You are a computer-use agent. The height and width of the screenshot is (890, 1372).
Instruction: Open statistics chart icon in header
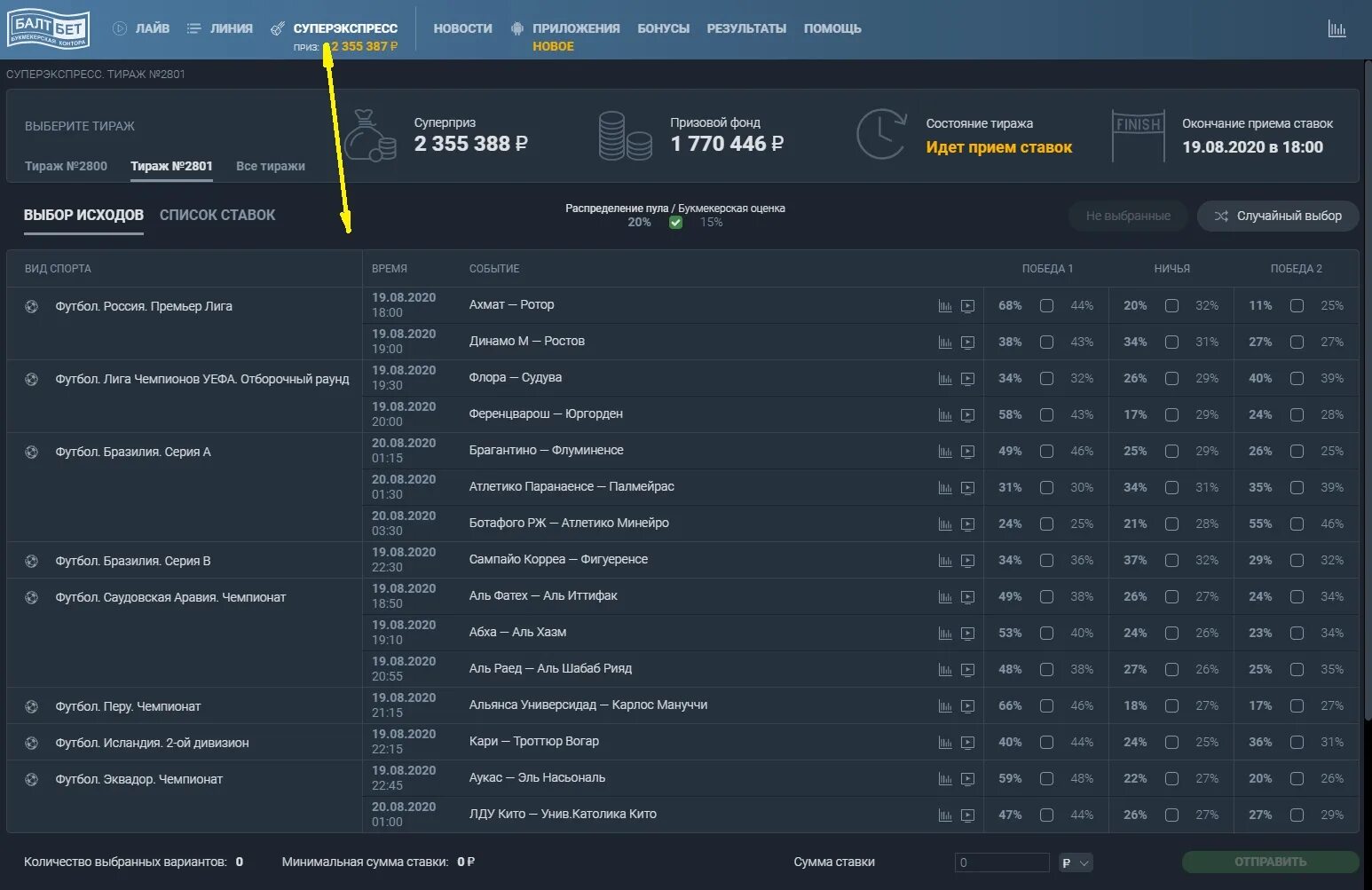1337,28
